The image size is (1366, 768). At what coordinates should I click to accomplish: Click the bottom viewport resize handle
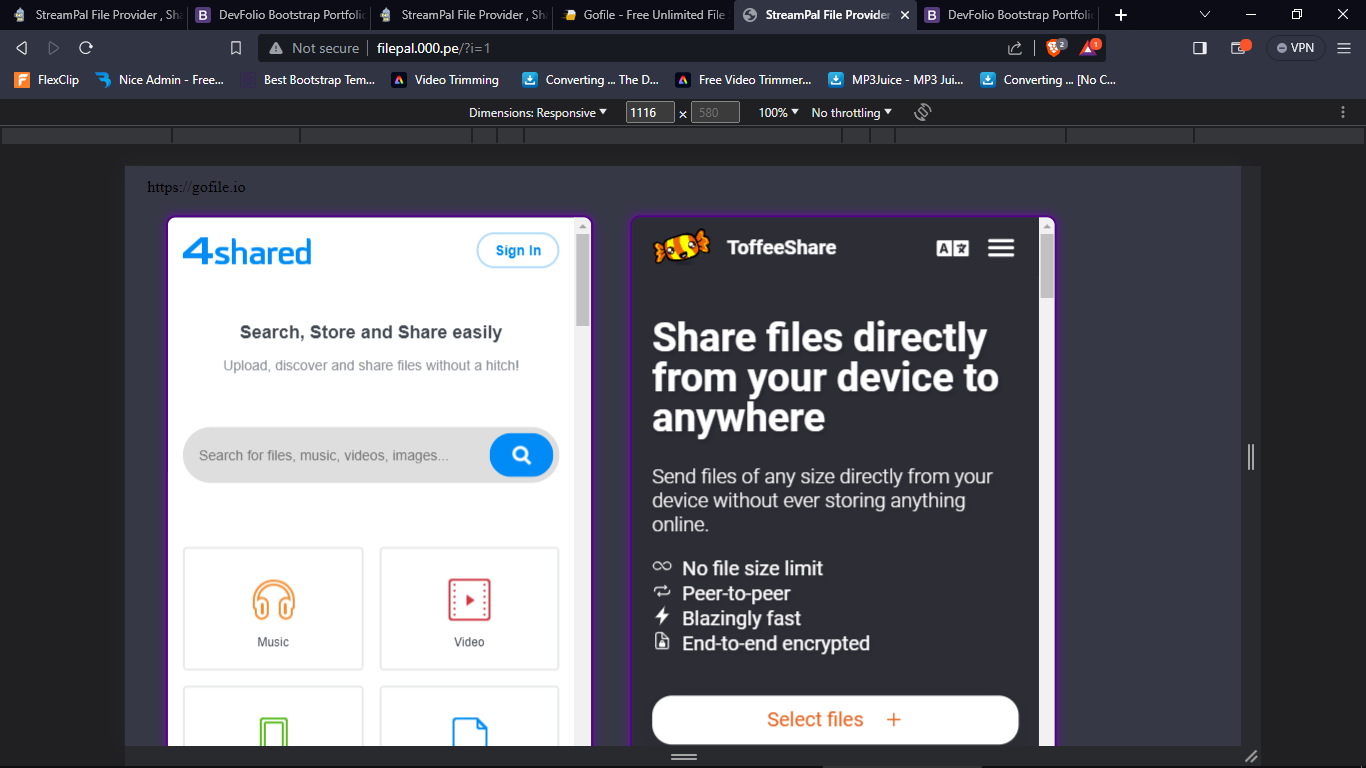(x=684, y=757)
